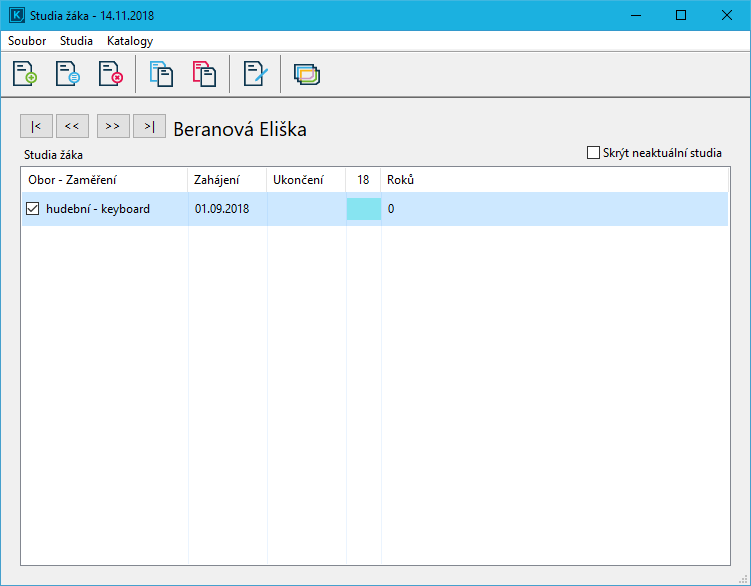751x586 pixels.
Task: Open the Studia menu
Action: pyautogui.click(x=76, y=41)
